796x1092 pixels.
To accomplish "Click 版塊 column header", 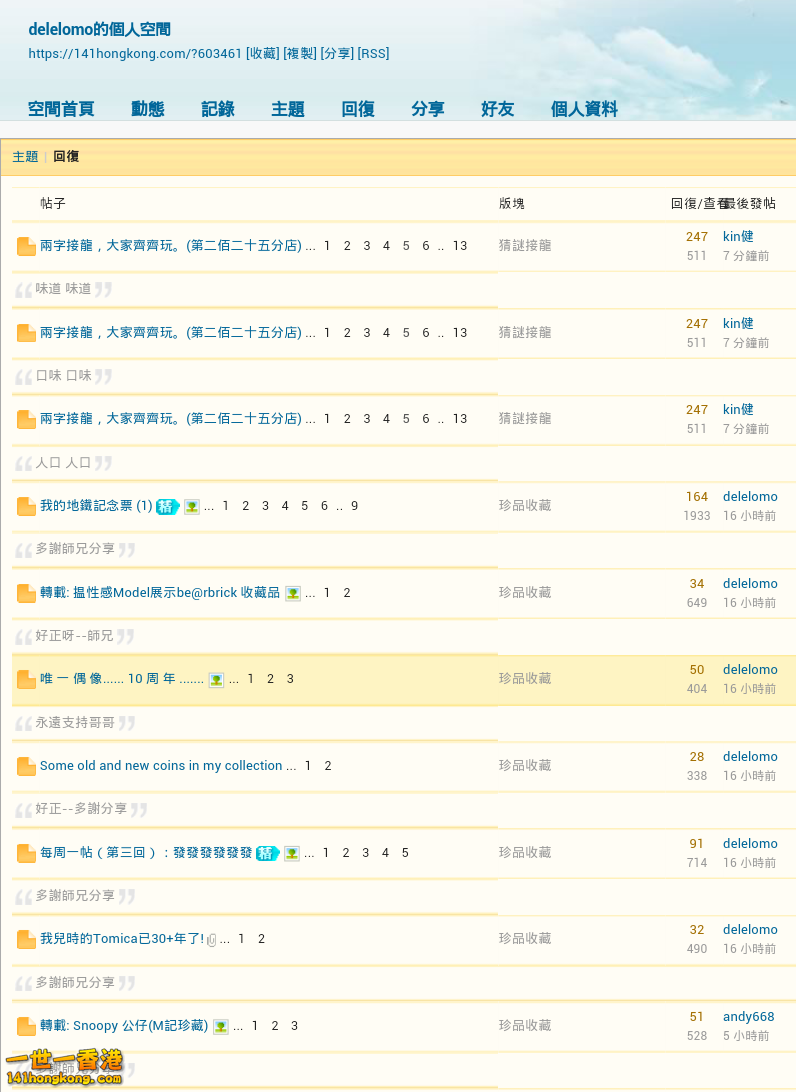I will [512, 203].
